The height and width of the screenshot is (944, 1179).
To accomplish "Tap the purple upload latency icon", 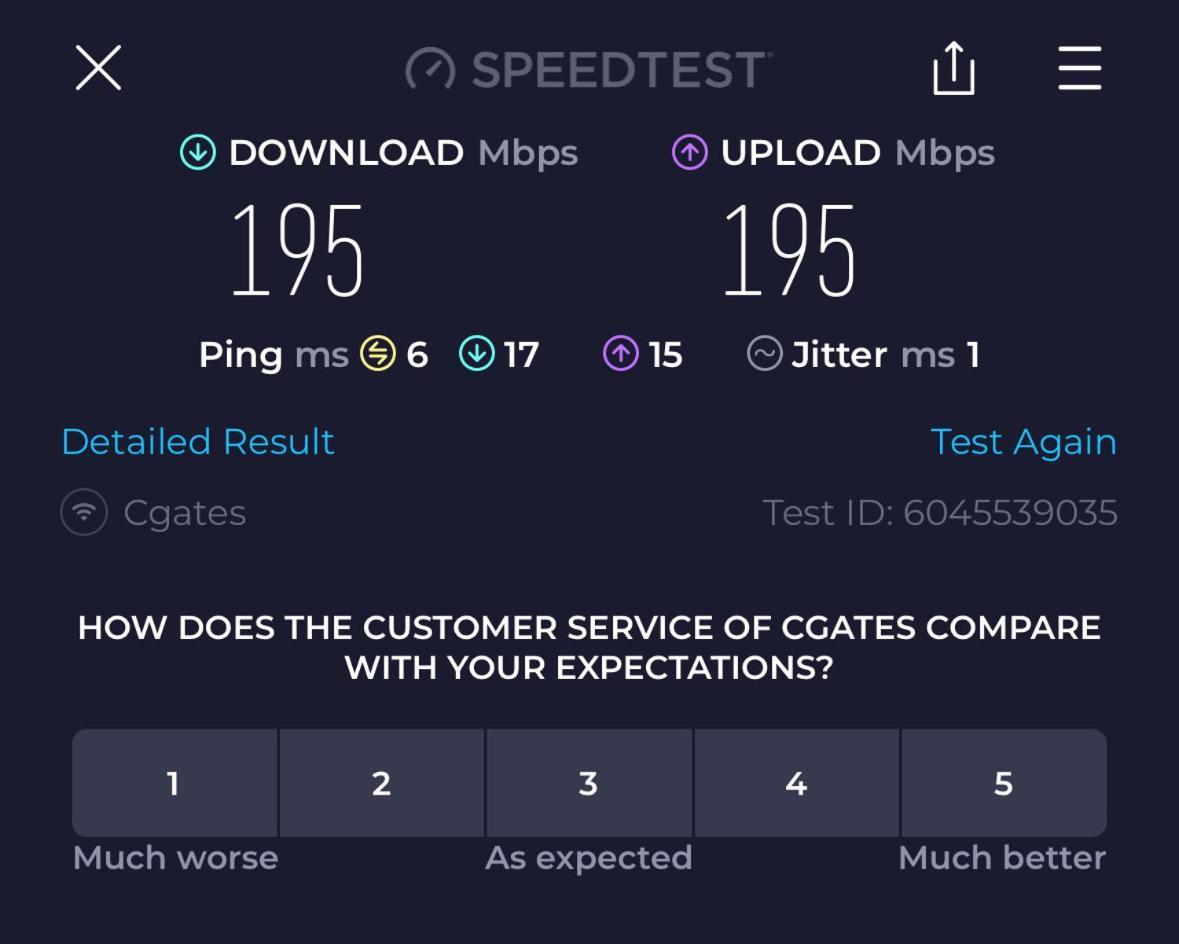I will (621, 354).
